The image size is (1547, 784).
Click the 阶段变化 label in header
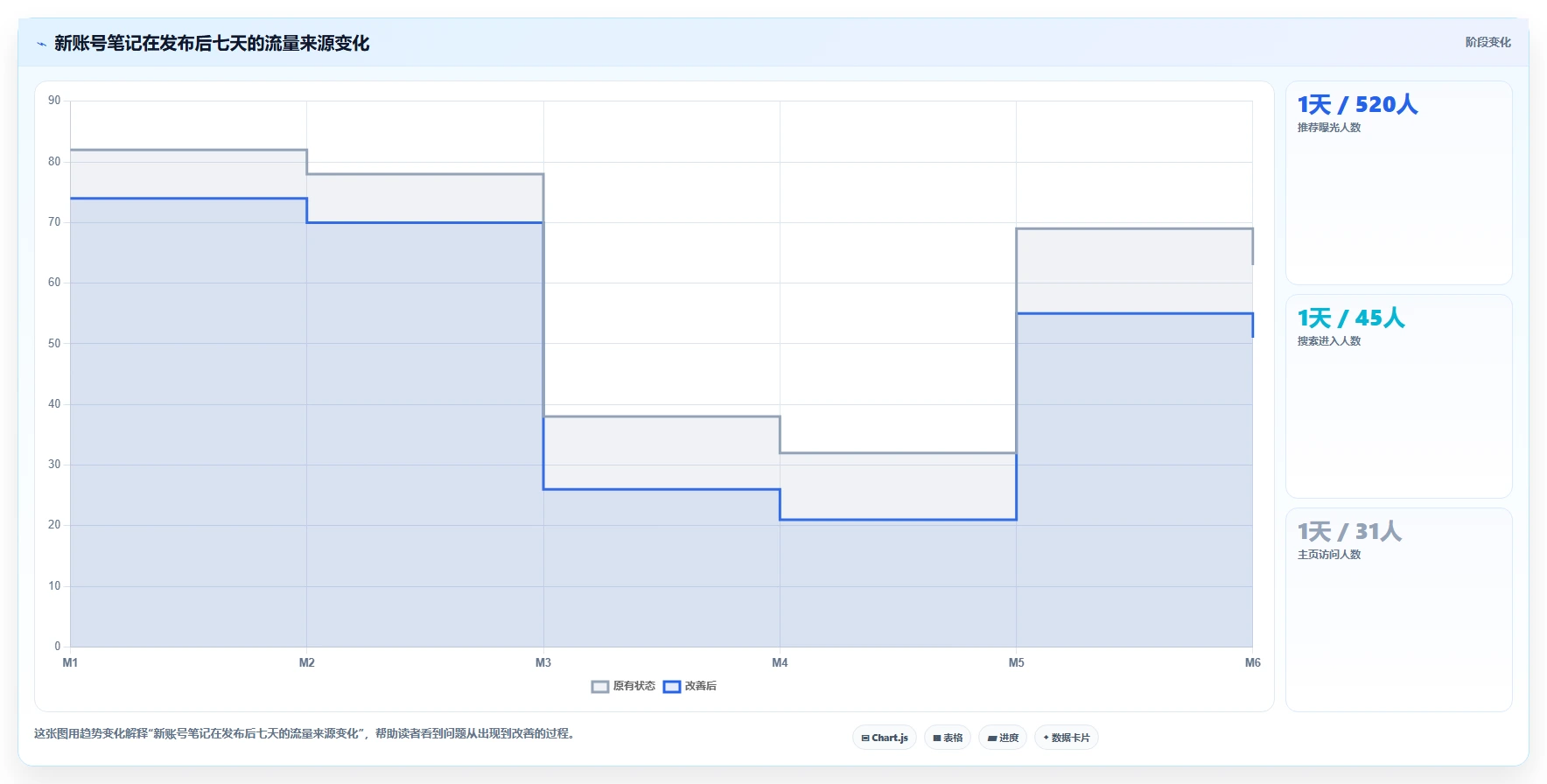coord(1488,42)
